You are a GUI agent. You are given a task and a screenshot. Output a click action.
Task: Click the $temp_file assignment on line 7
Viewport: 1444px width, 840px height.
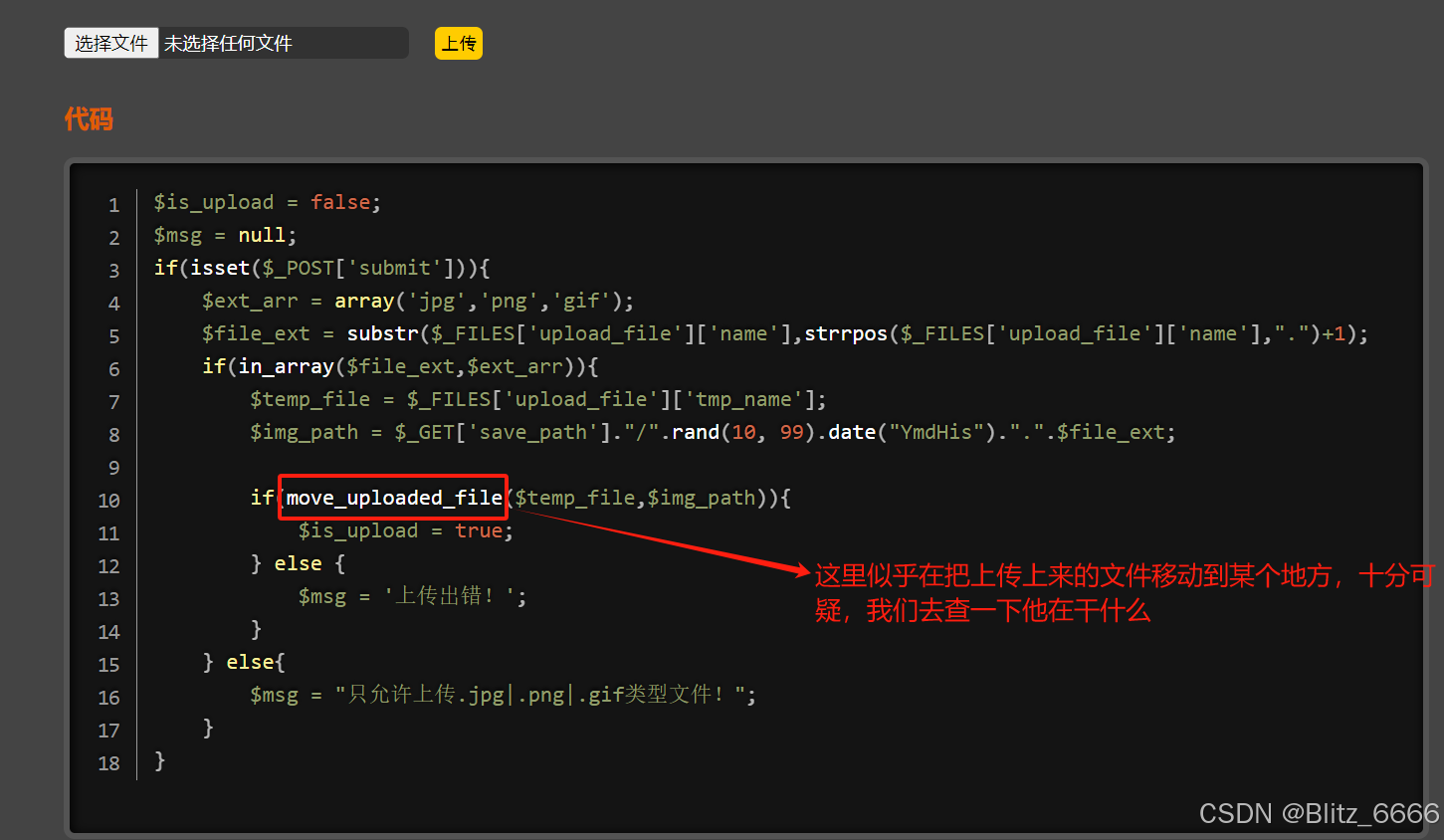pos(538,399)
